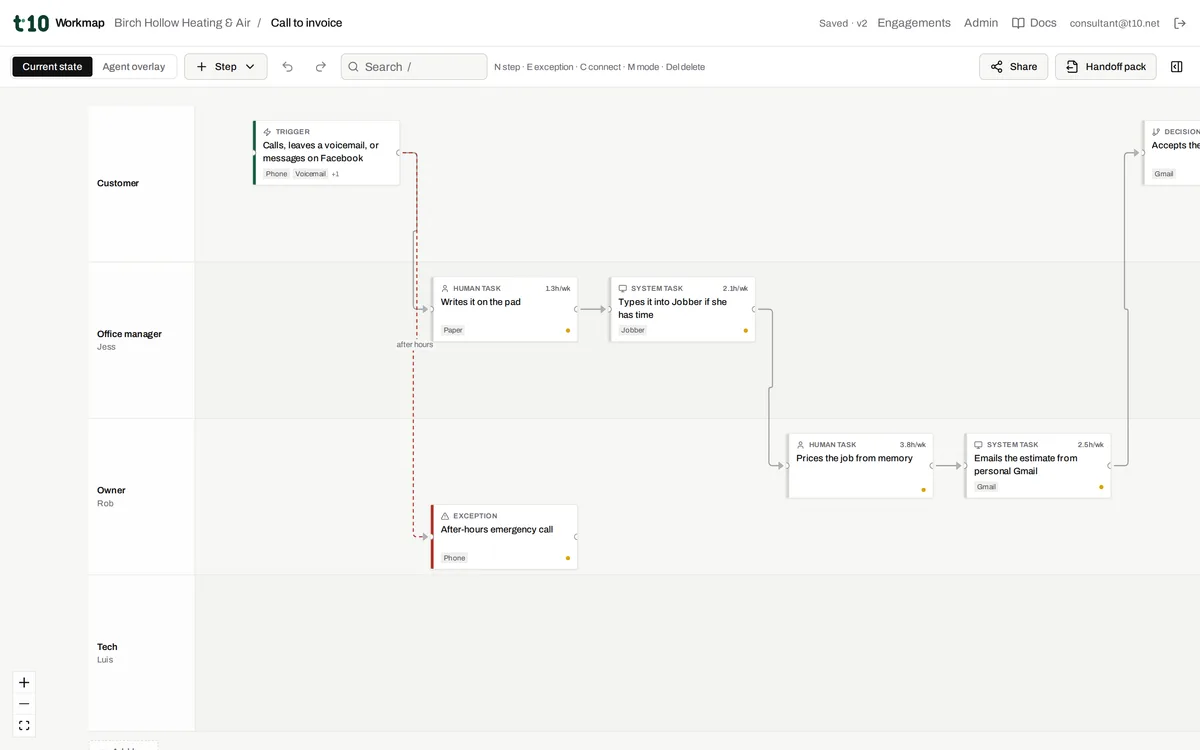Open the Engagements menu
This screenshot has height=750, width=1200.
tap(914, 23)
